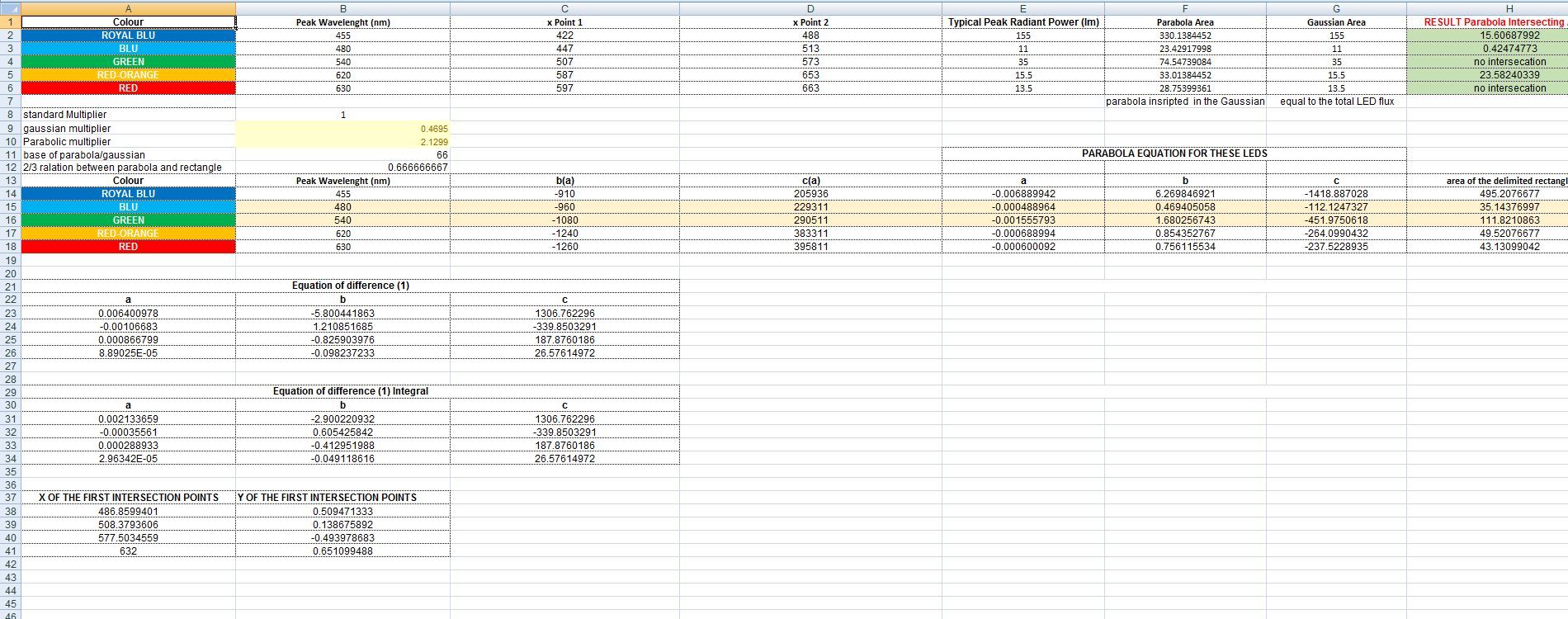Select the 'c(a)' header cell
This screenshot has height=619, width=1568.
pyautogui.click(x=810, y=181)
